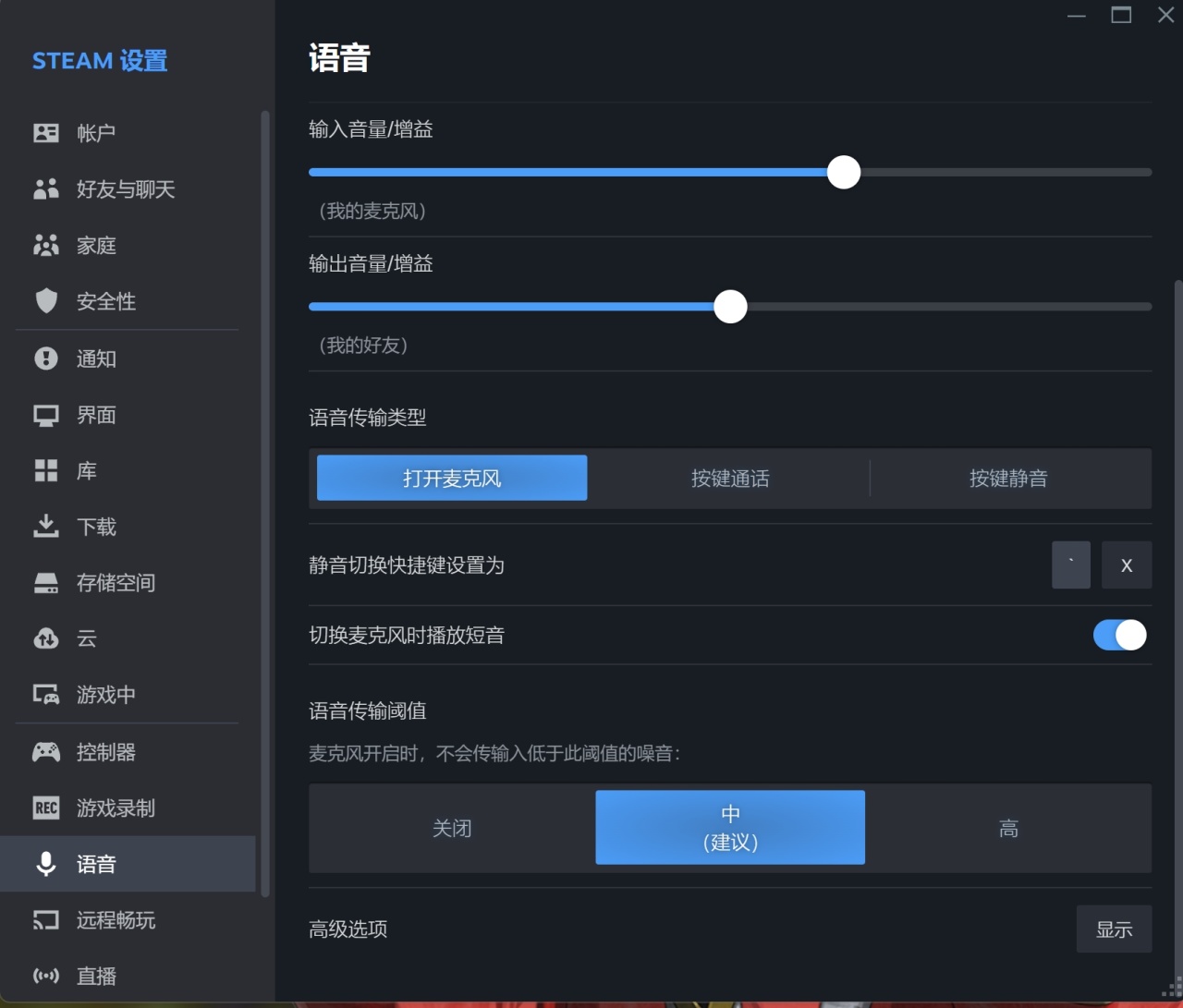This screenshot has width=1183, height=1008.
Task: Set voice threshold to 中 (建议)
Action: coord(730,828)
